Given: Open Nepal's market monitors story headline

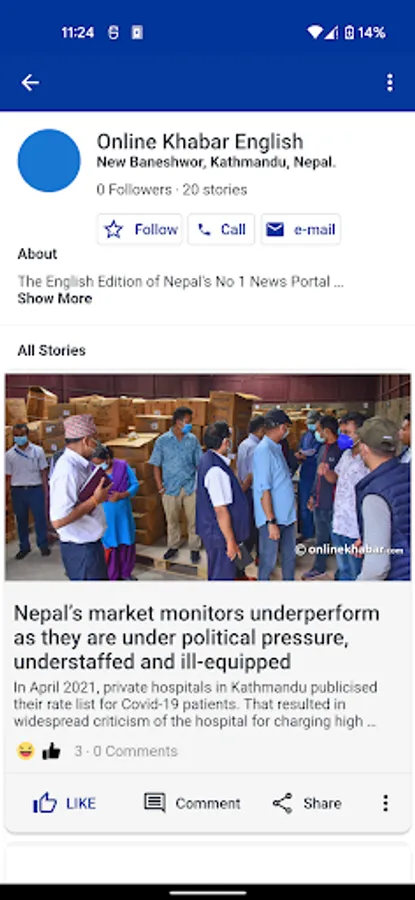Looking at the screenshot, I should tap(196, 637).
